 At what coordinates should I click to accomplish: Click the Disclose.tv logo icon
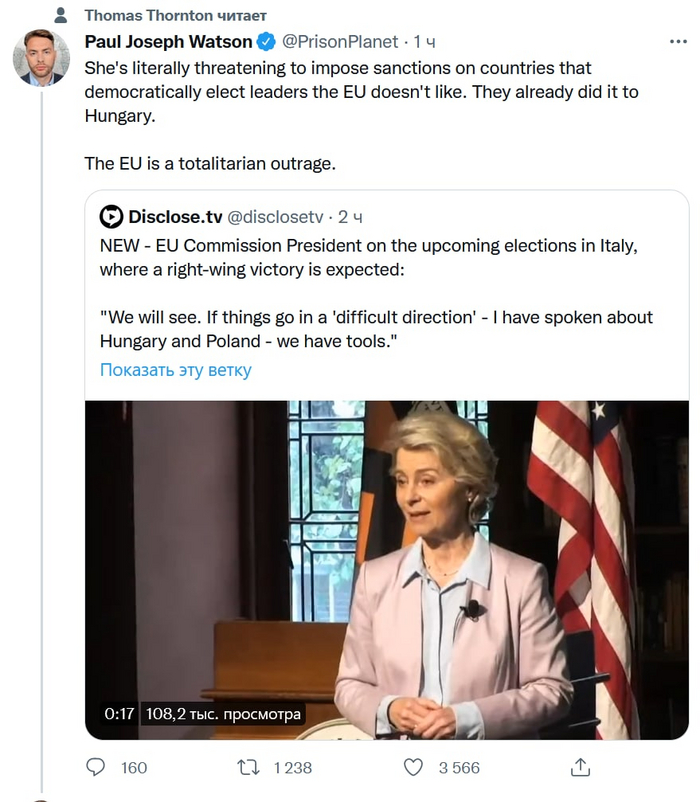(x=111, y=216)
